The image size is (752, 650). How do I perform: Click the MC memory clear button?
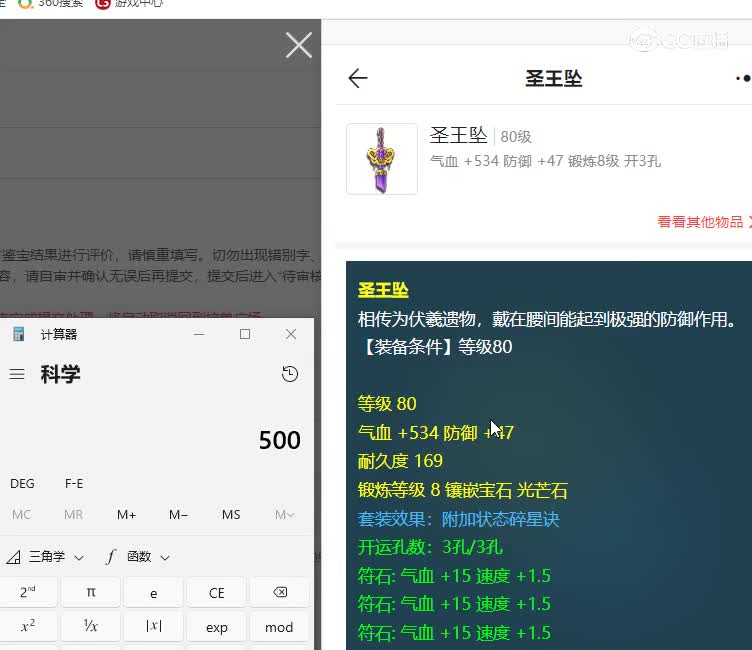tap(22, 515)
